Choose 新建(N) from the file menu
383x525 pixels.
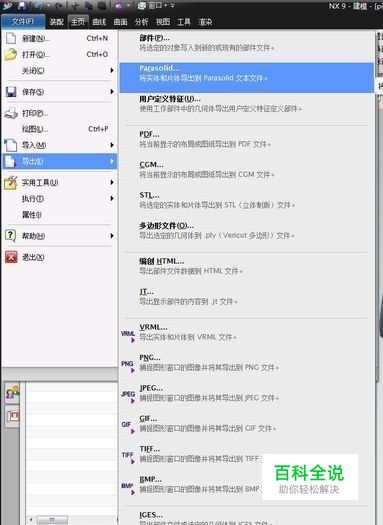click(60, 39)
